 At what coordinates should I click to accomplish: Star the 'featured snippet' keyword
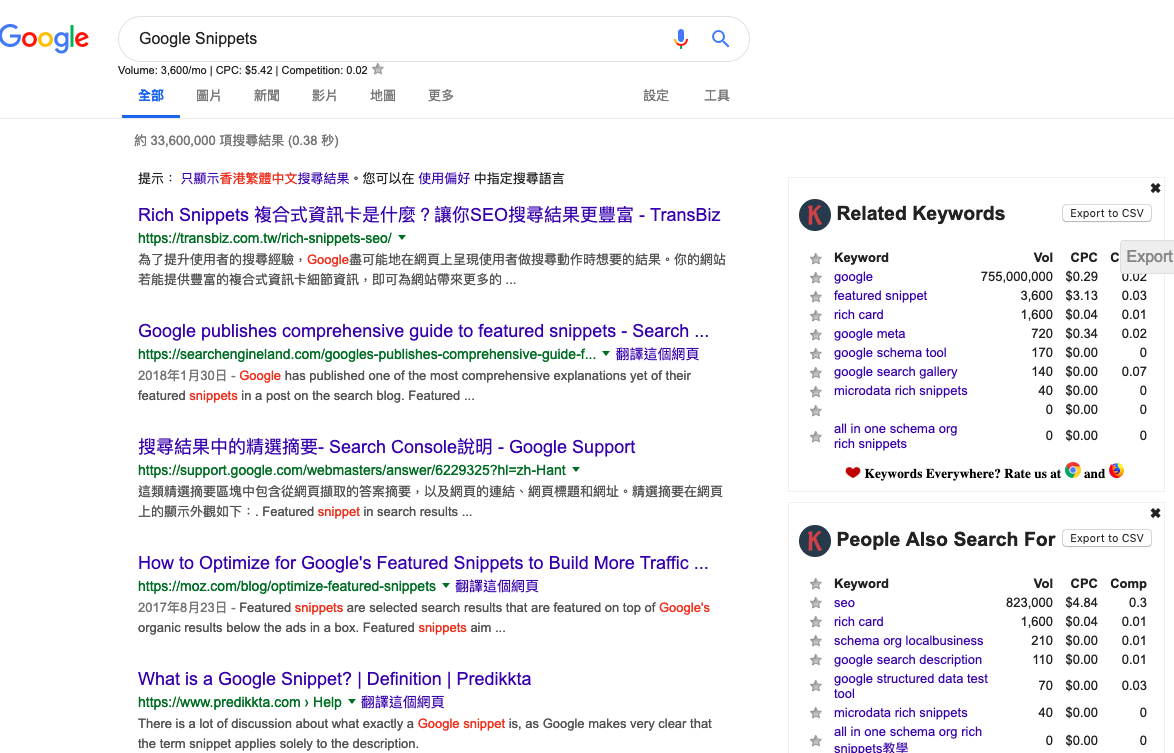coord(816,296)
